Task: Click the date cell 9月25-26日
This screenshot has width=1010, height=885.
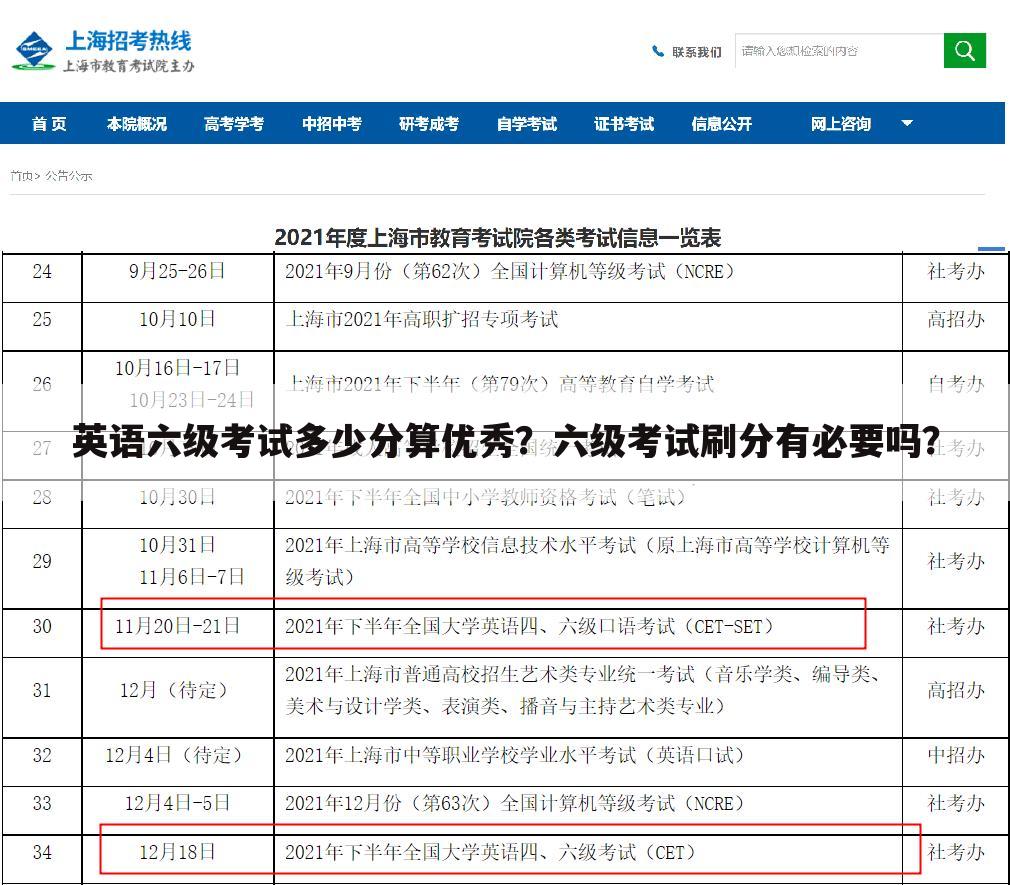Action: coord(177,271)
